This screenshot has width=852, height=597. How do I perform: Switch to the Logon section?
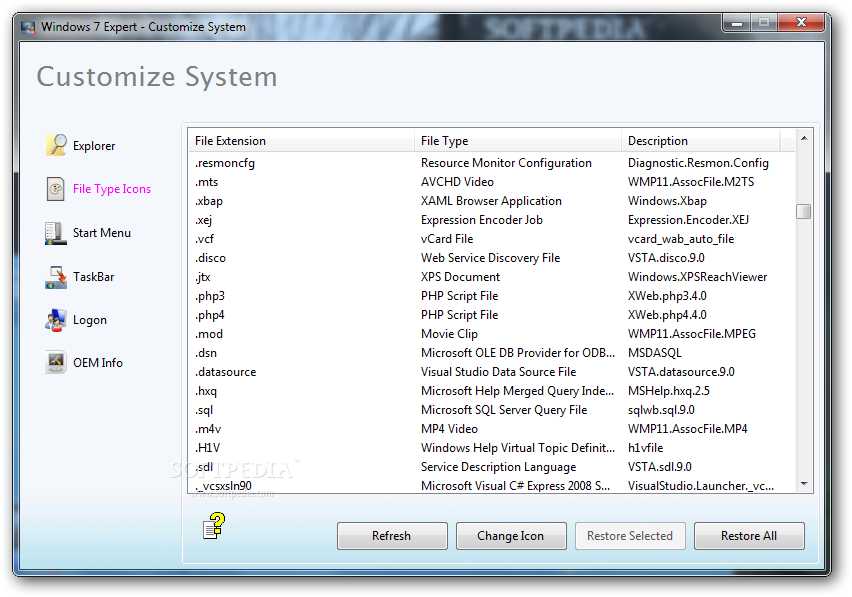90,320
